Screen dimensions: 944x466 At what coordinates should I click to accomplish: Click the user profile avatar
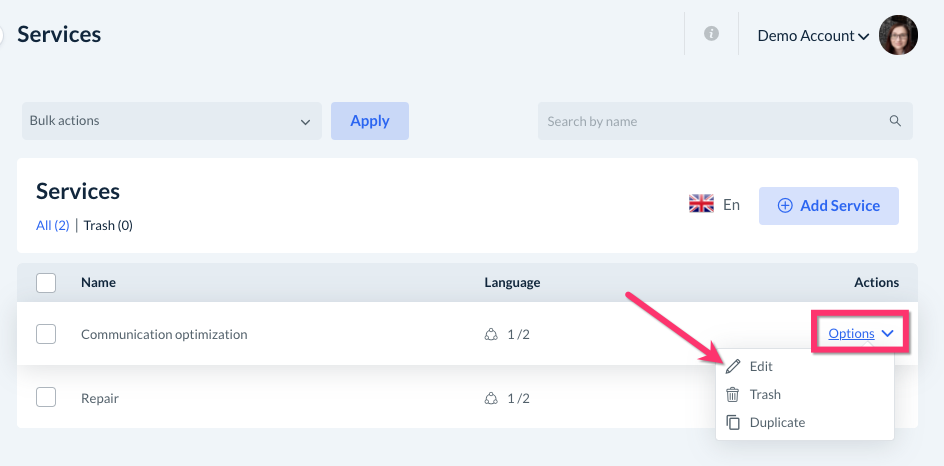(x=897, y=35)
